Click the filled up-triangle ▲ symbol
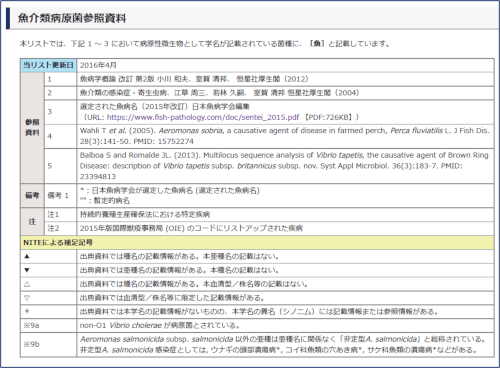The image size is (500, 368). [27, 256]
